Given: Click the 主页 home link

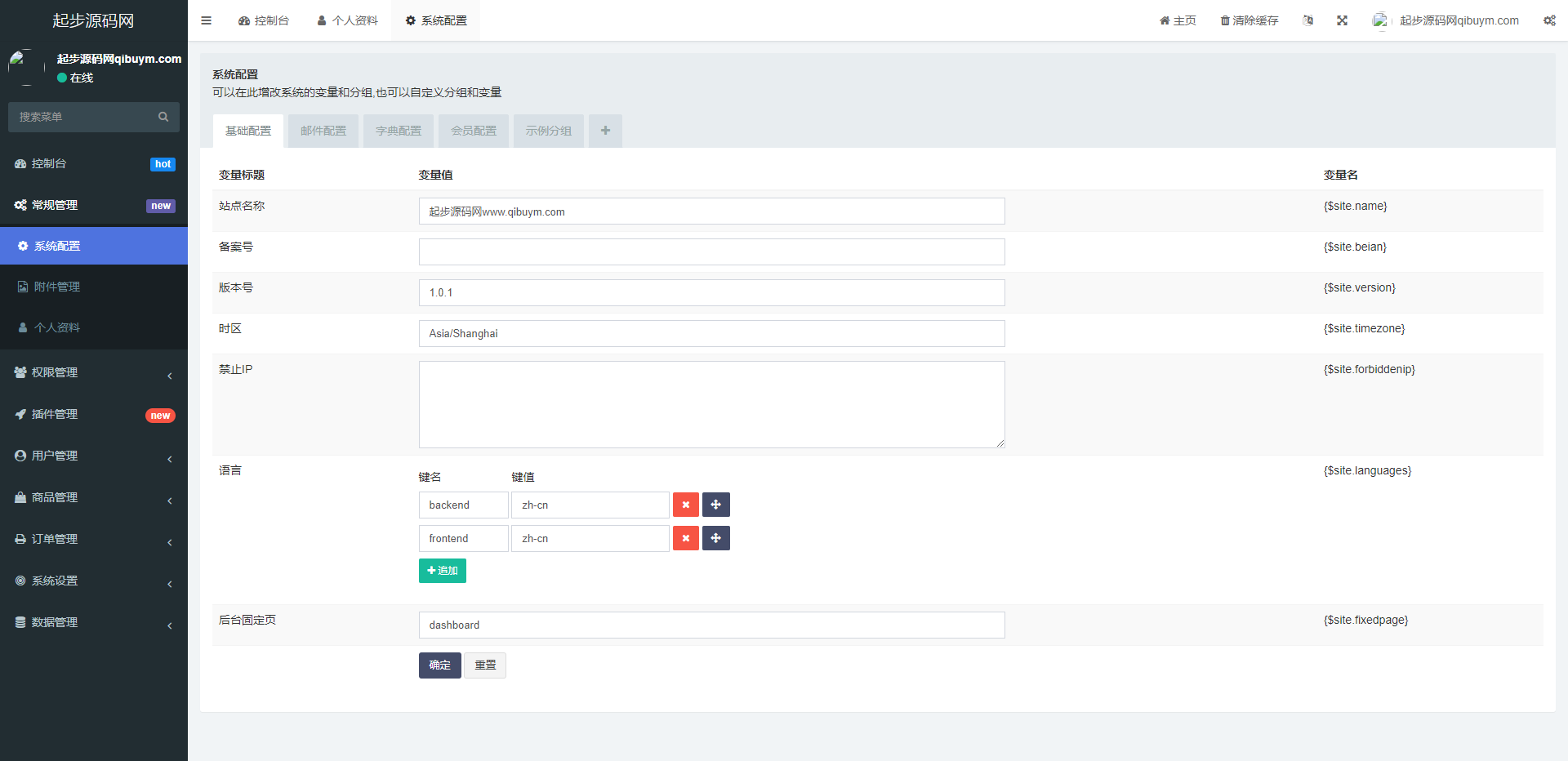Looking at the screenshot, I should click(1178, 20).
